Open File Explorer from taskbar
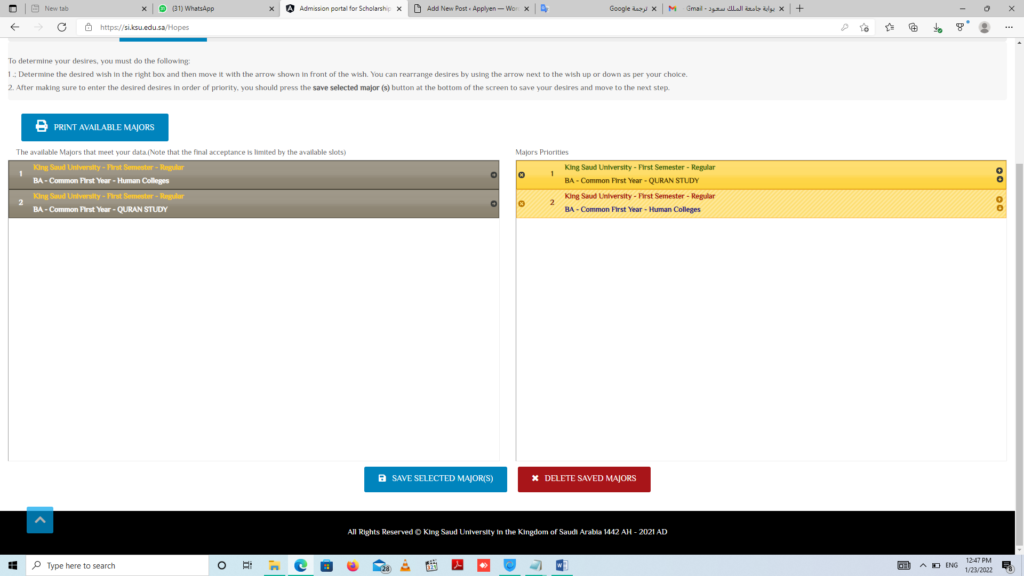Screen dimensions: 1024x576 click(274, 566)
